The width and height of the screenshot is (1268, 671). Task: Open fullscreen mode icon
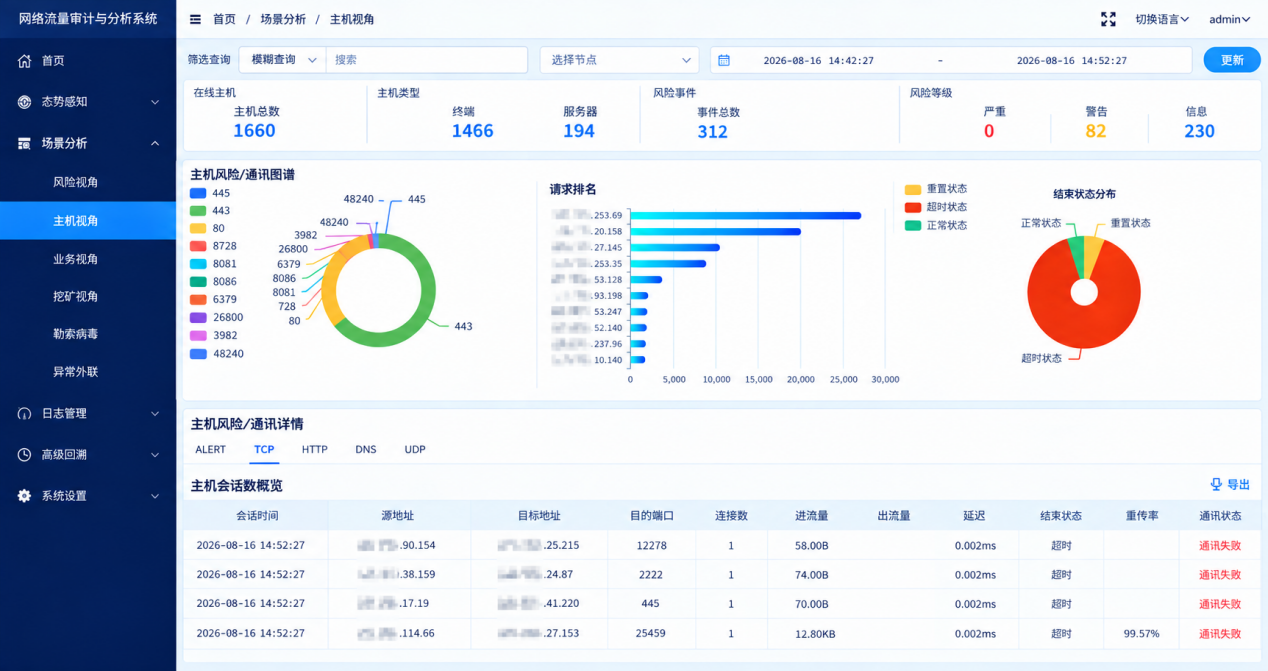(x=1108, y=19)
